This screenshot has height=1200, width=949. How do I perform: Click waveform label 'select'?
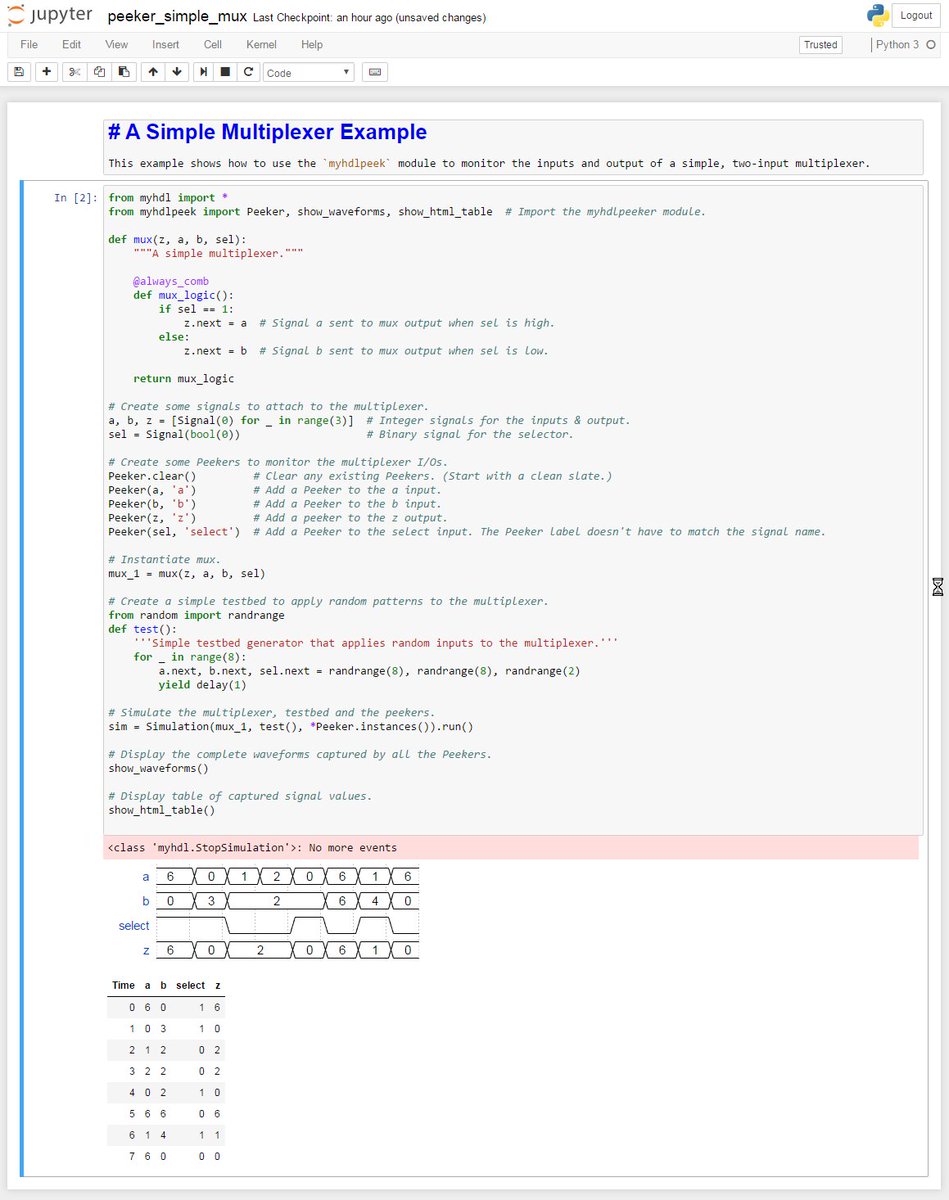[x=134, y=926]
